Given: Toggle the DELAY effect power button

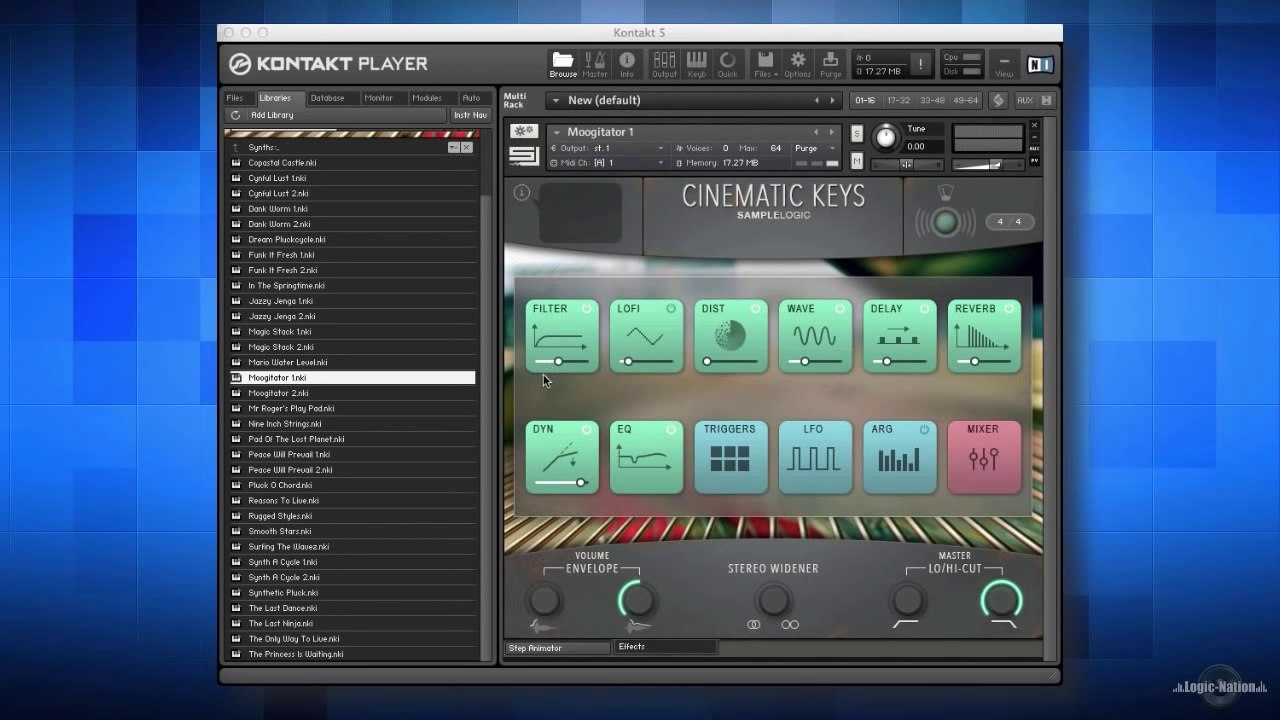Looking at the screenshot, I should [x=924, y=309].
